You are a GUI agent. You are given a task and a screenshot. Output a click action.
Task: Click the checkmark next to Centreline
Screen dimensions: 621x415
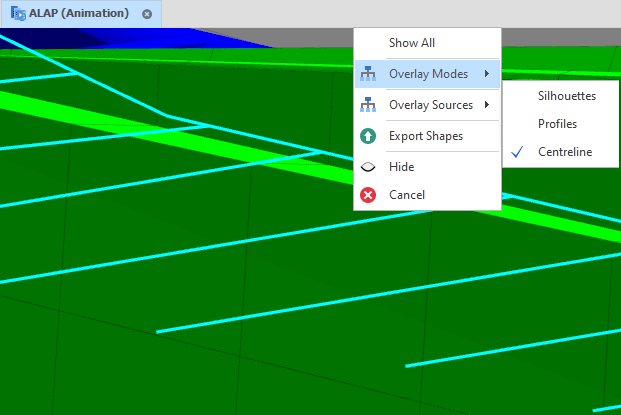click(x=517, y=152)
